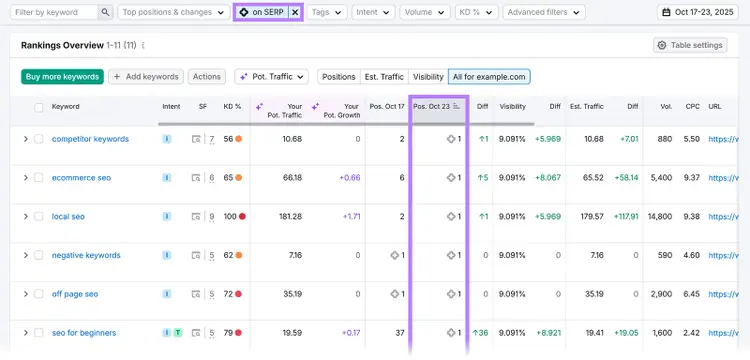This screenshot has height=360, width=750.
Task: Open Advanced filters dropdown
Action: [x=544, y=12]
